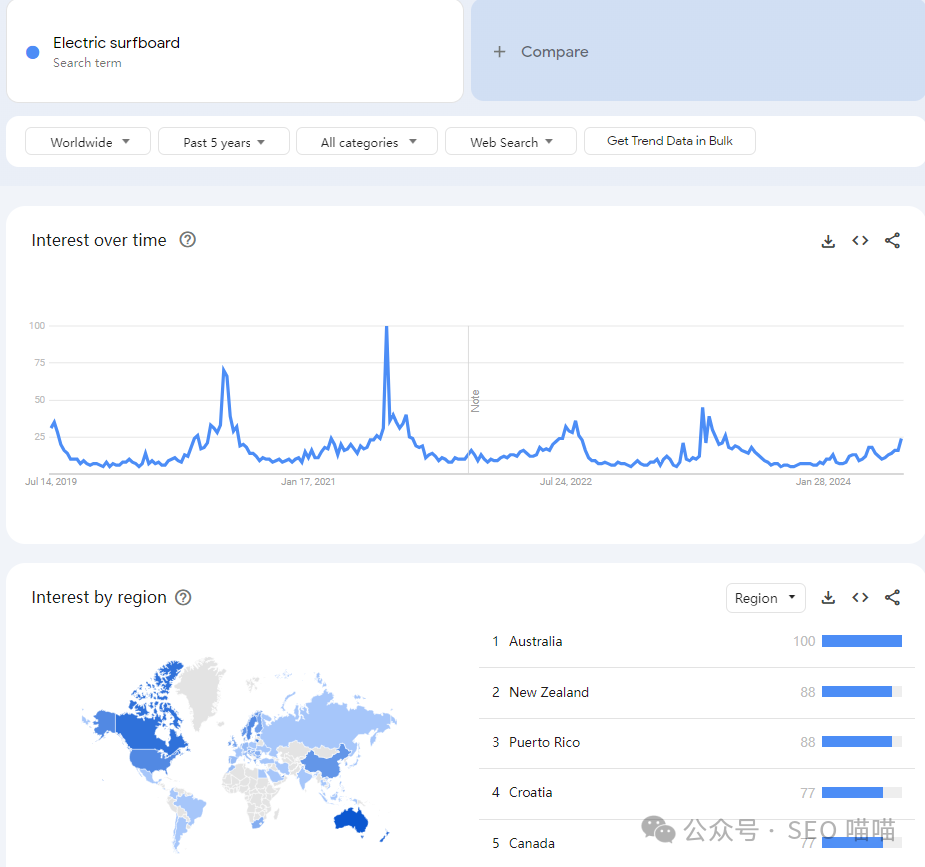Screen dimensions: 925x867
Task: Open help icon beside Interest by region
Action: click(x=183, y=597)
